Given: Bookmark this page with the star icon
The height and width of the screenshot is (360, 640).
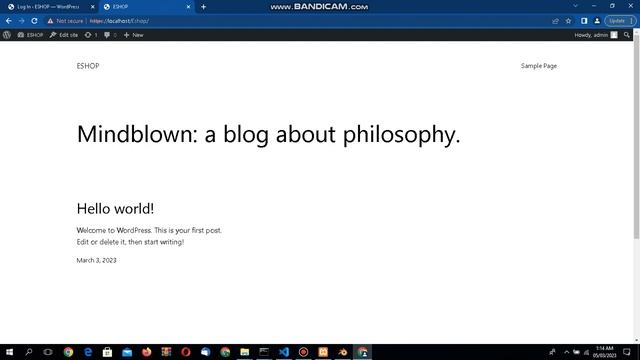Looking at the screenshot, I should coord(568,21).
